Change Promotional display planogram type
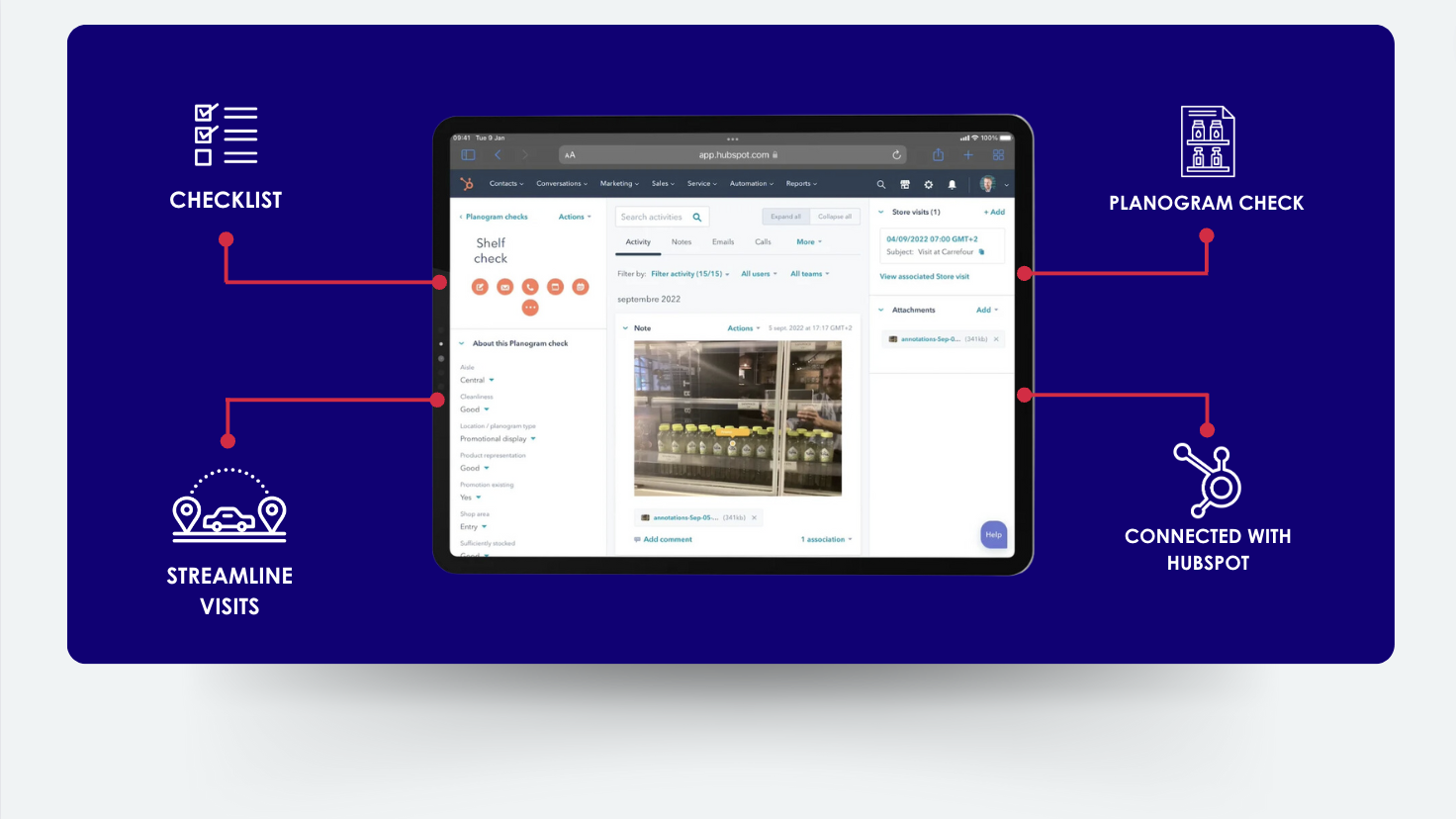This screenshot has width=1456, height=819. [498, 439]
